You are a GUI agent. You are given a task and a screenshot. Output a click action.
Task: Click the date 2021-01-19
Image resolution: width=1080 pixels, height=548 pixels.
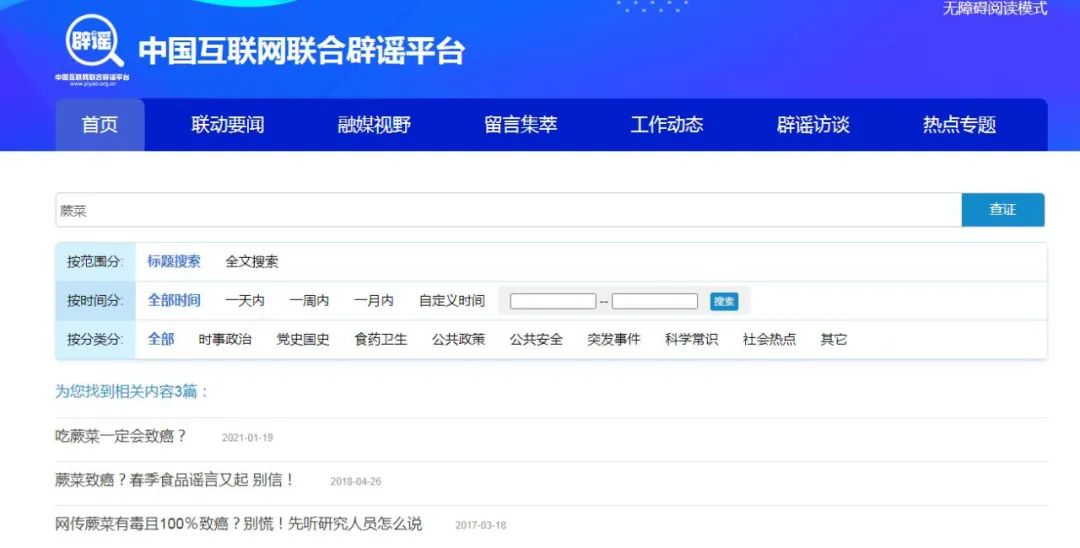click(247, 438)
